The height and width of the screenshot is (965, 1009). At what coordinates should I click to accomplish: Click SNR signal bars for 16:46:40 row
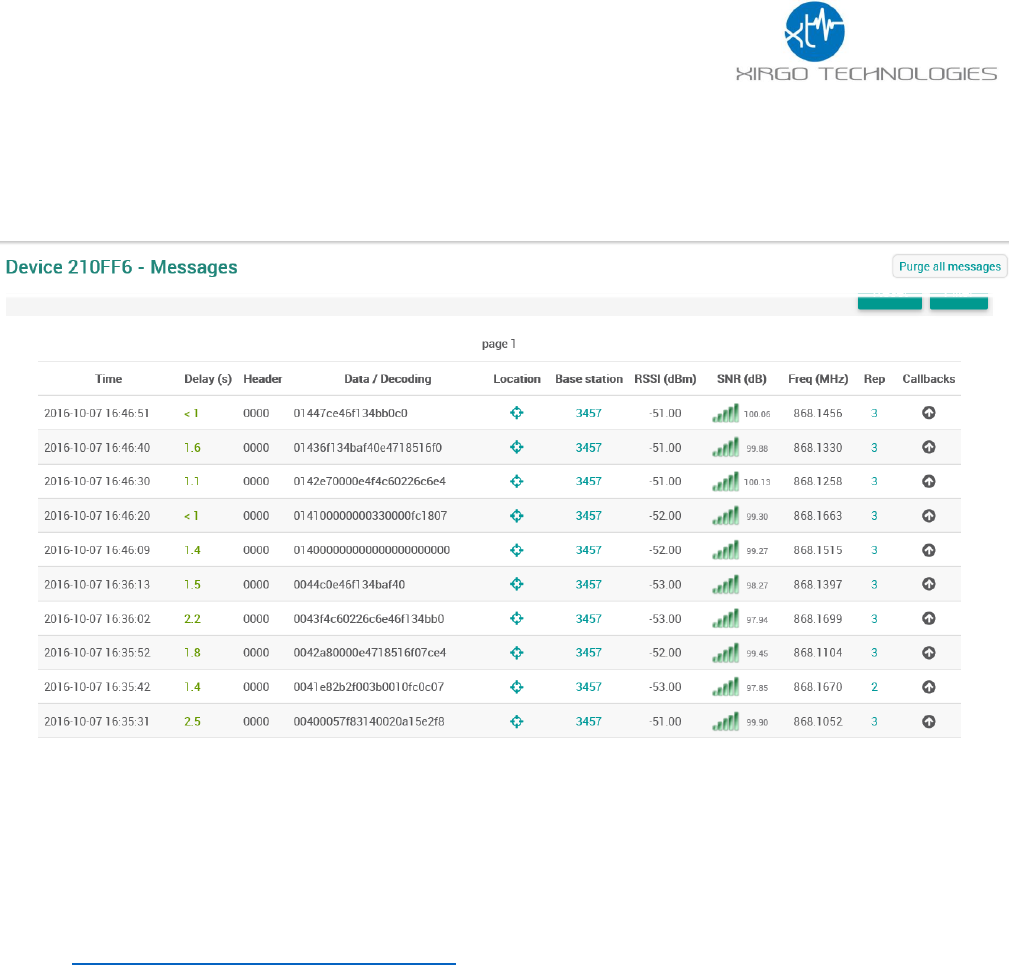(725, 448)
